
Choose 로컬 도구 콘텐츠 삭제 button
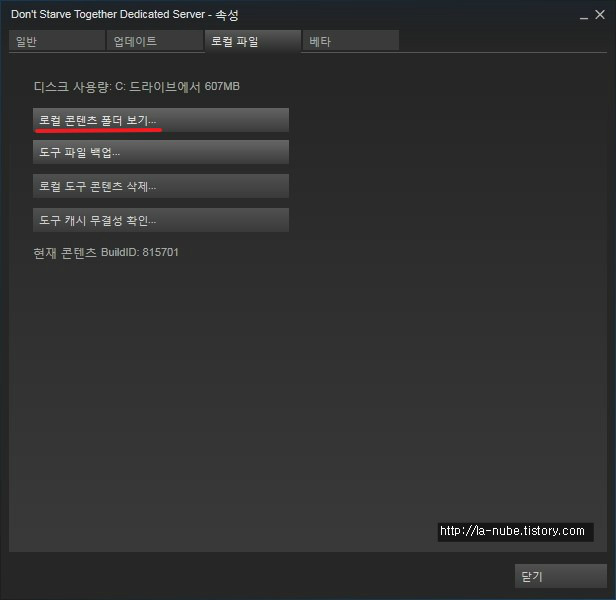[x=161, y=186]
